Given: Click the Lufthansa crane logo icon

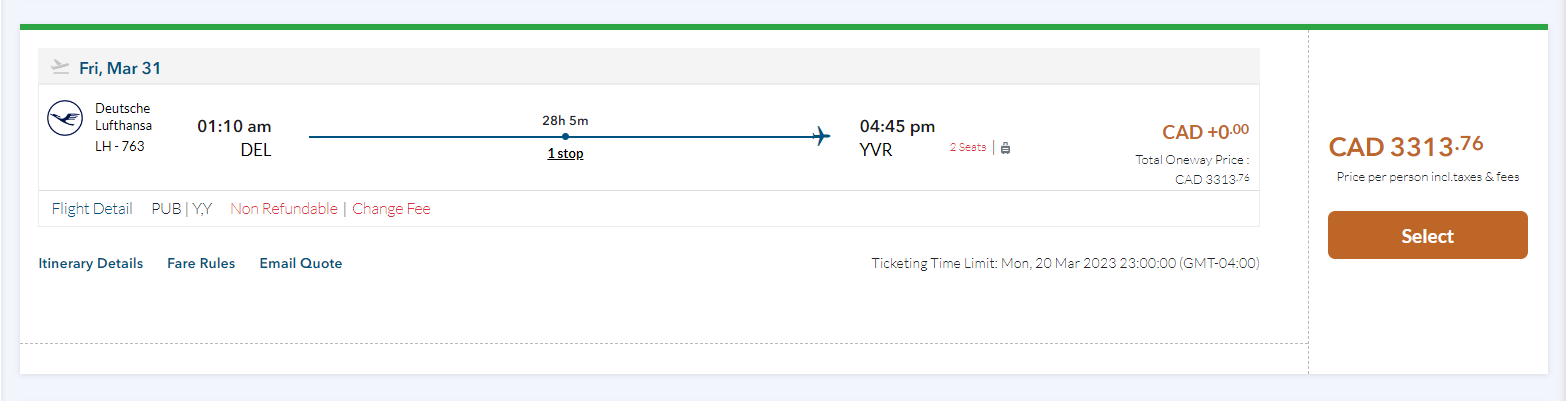Looking at the screenshot, I should [65, 120].
